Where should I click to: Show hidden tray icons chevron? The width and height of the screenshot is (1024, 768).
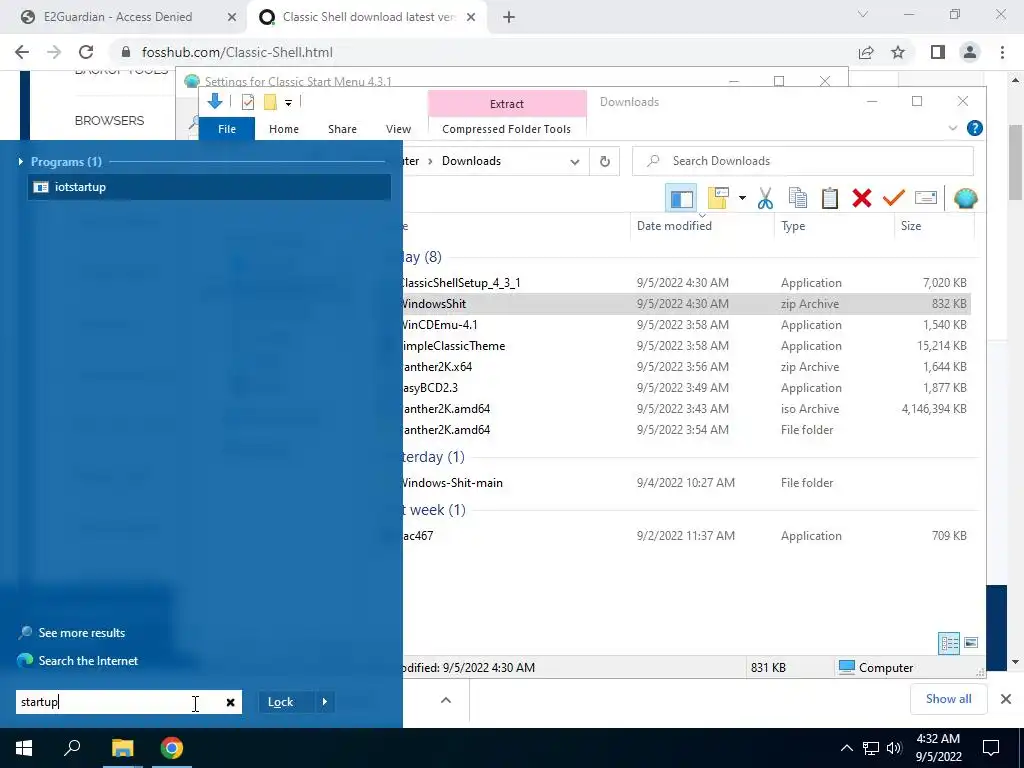coord(846,748)
